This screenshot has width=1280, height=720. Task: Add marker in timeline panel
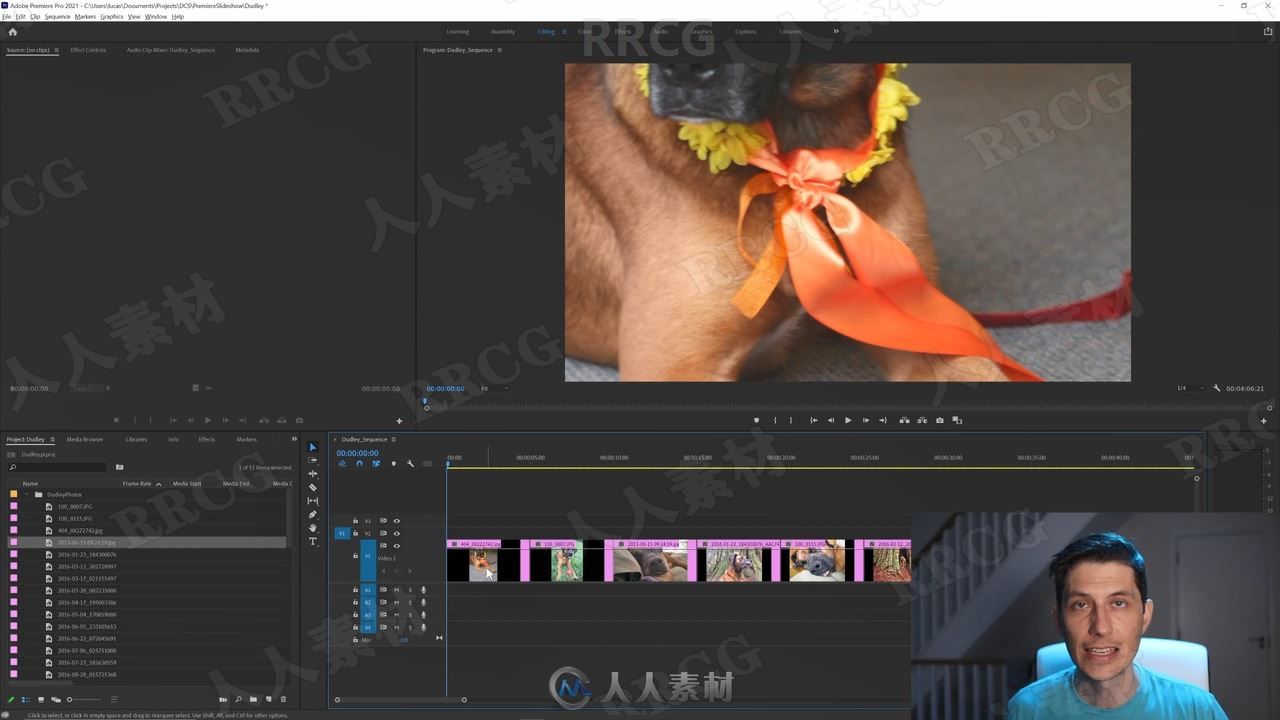click(393, 463)
